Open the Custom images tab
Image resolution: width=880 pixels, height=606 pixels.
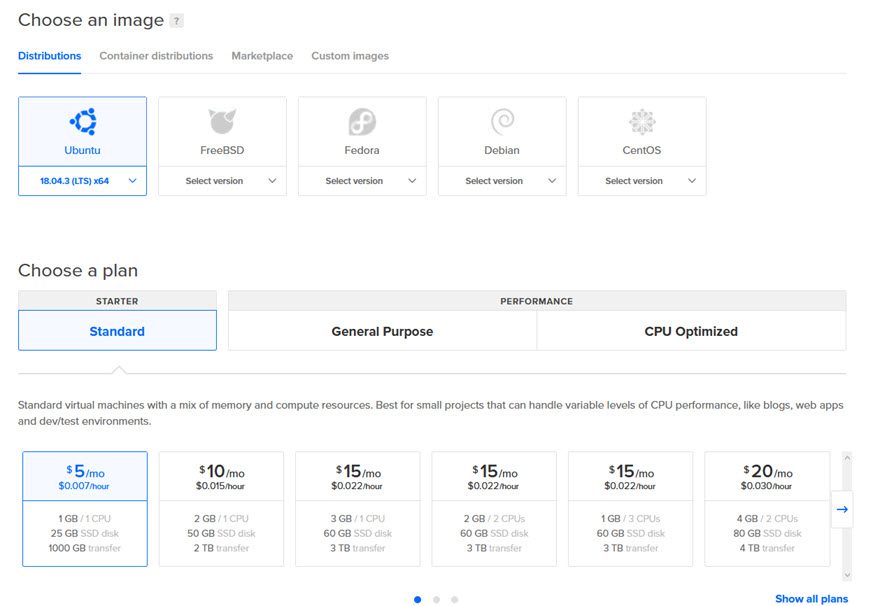point(349,57)
